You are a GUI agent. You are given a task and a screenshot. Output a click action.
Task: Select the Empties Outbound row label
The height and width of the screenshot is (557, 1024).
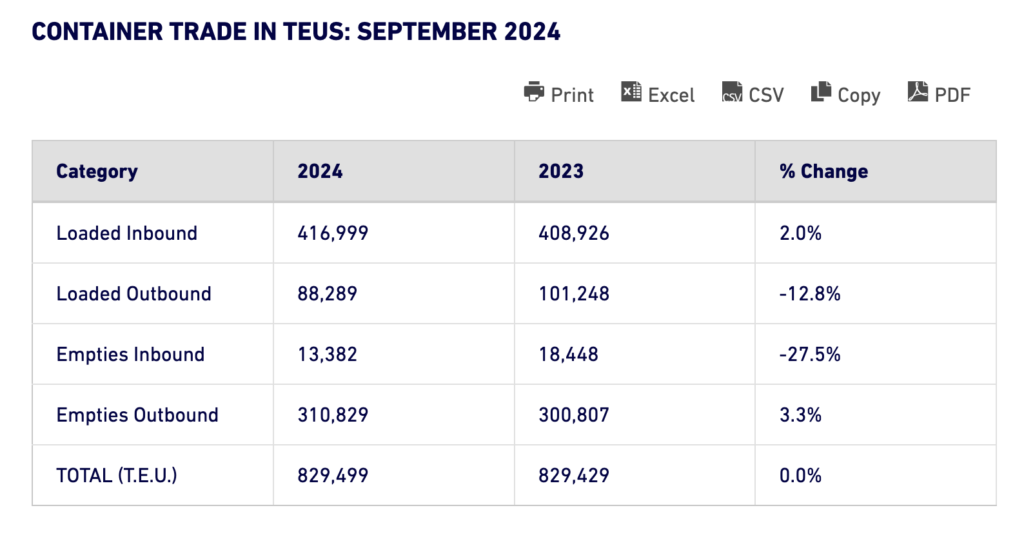(x=137, y=415)
